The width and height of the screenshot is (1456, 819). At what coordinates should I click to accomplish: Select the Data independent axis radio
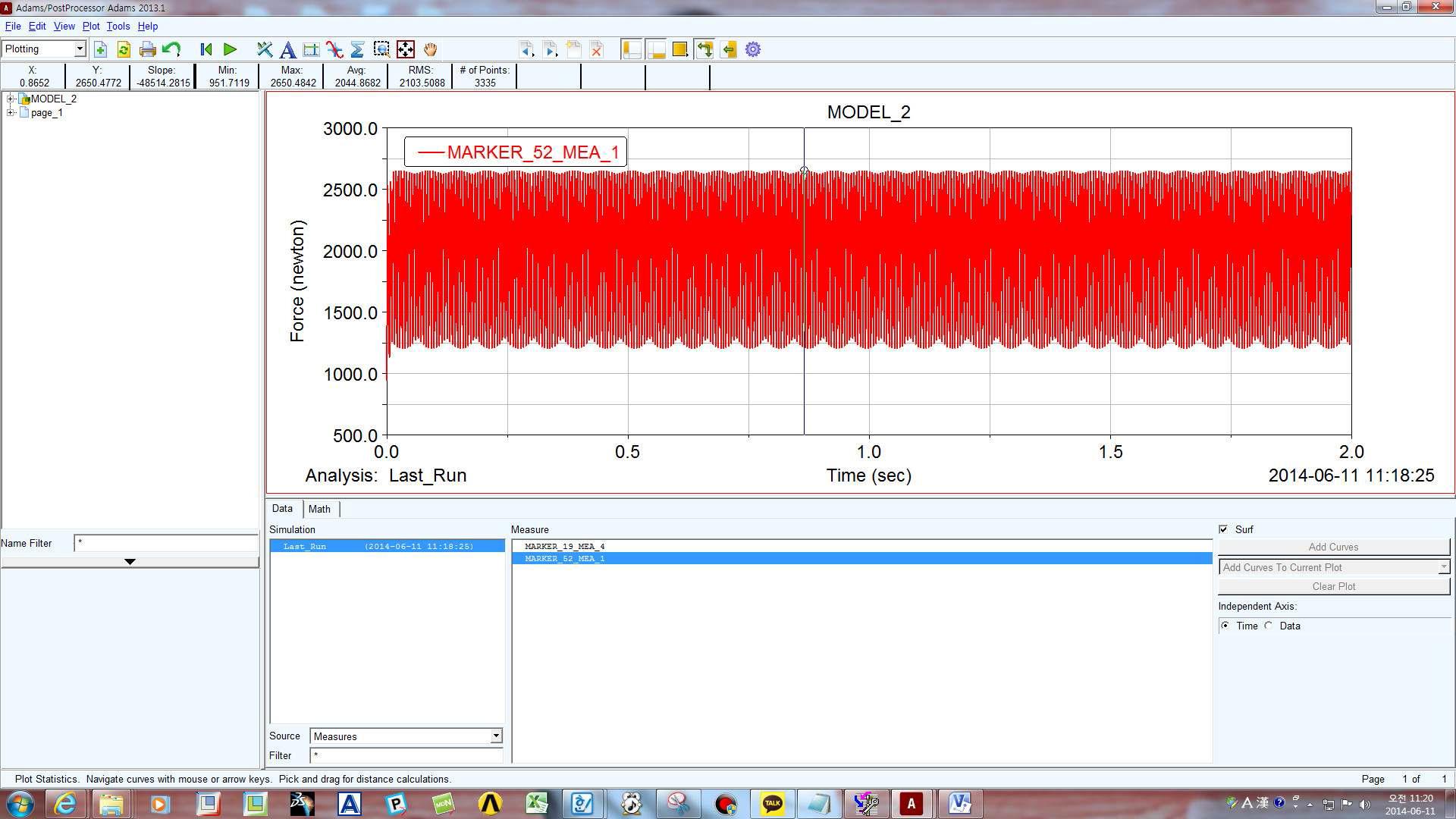click(x=1269, y=626)
